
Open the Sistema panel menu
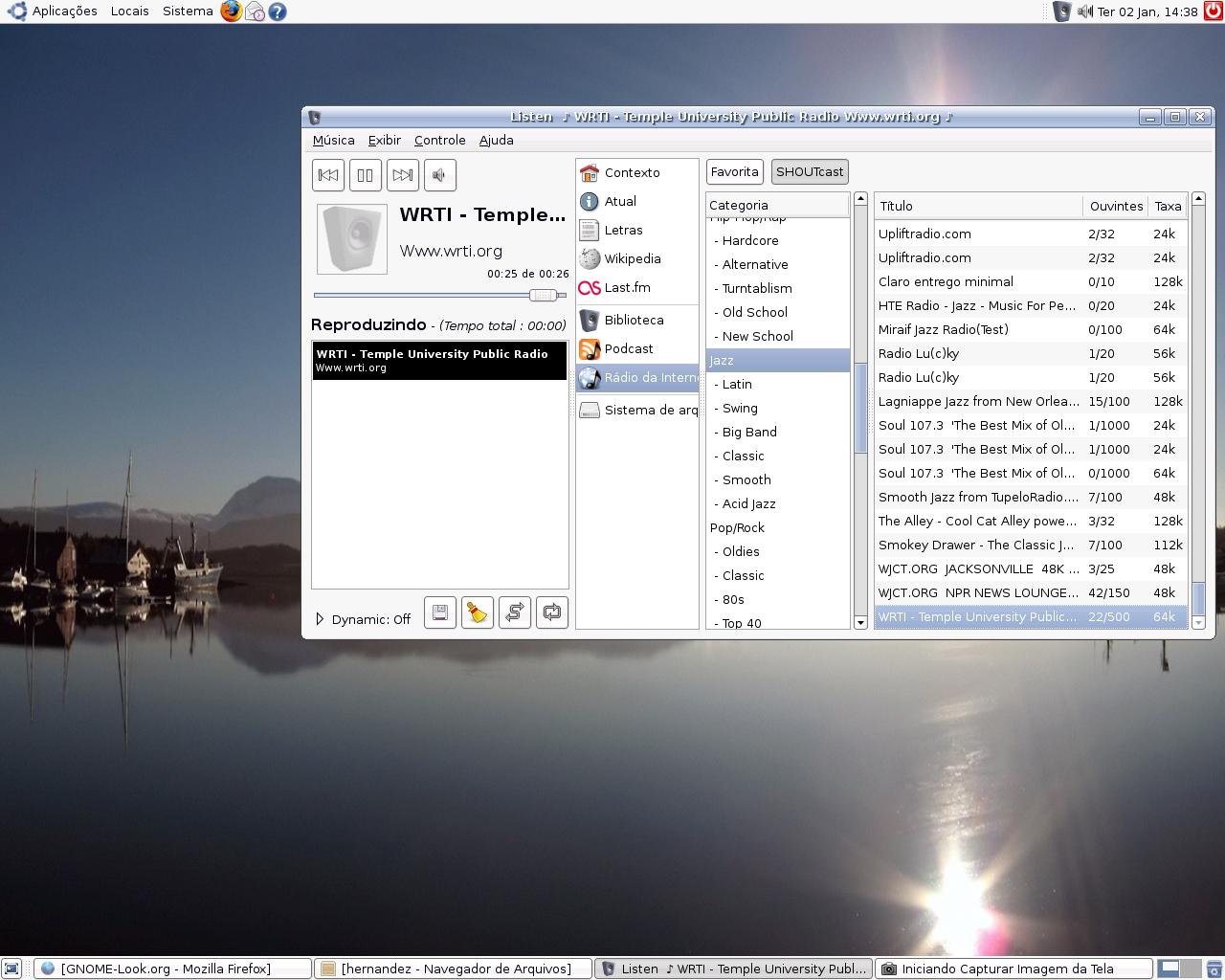[188, 11]
